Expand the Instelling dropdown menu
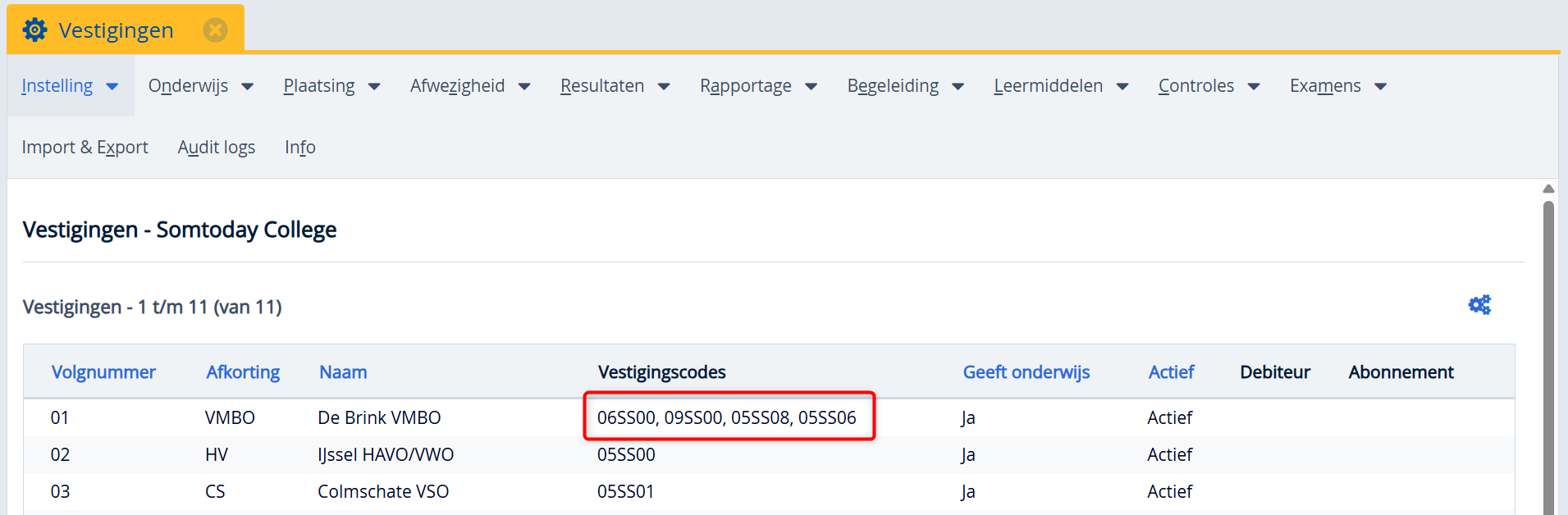Viewport: 1568px width, 515px height. 70,86
